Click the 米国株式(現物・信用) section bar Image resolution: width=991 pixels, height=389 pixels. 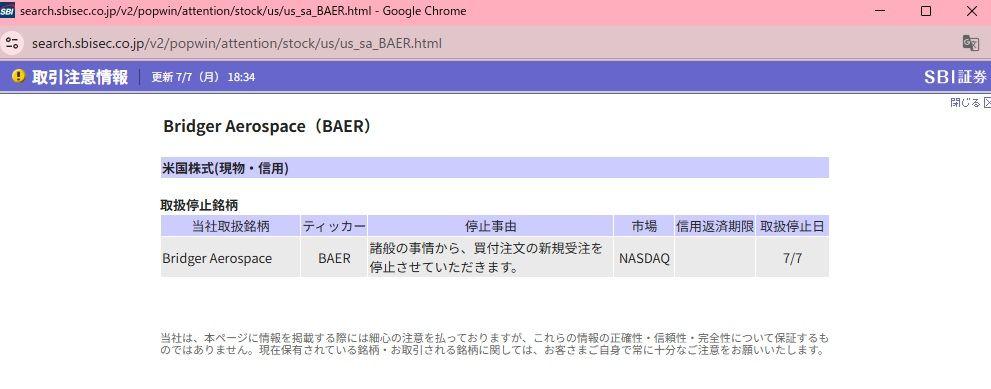pos(495,168)
